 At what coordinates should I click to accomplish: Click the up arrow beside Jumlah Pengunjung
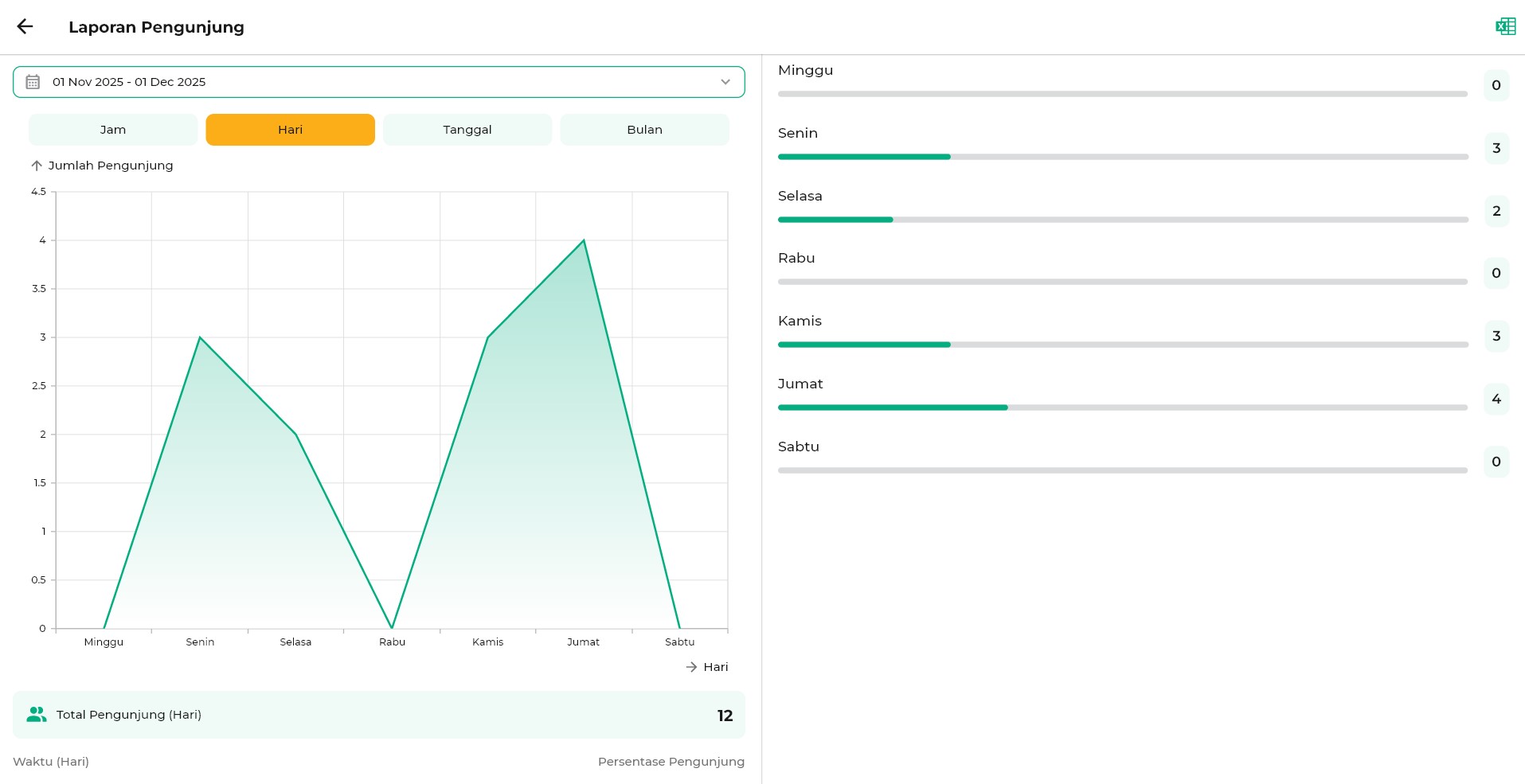(37, 166)
